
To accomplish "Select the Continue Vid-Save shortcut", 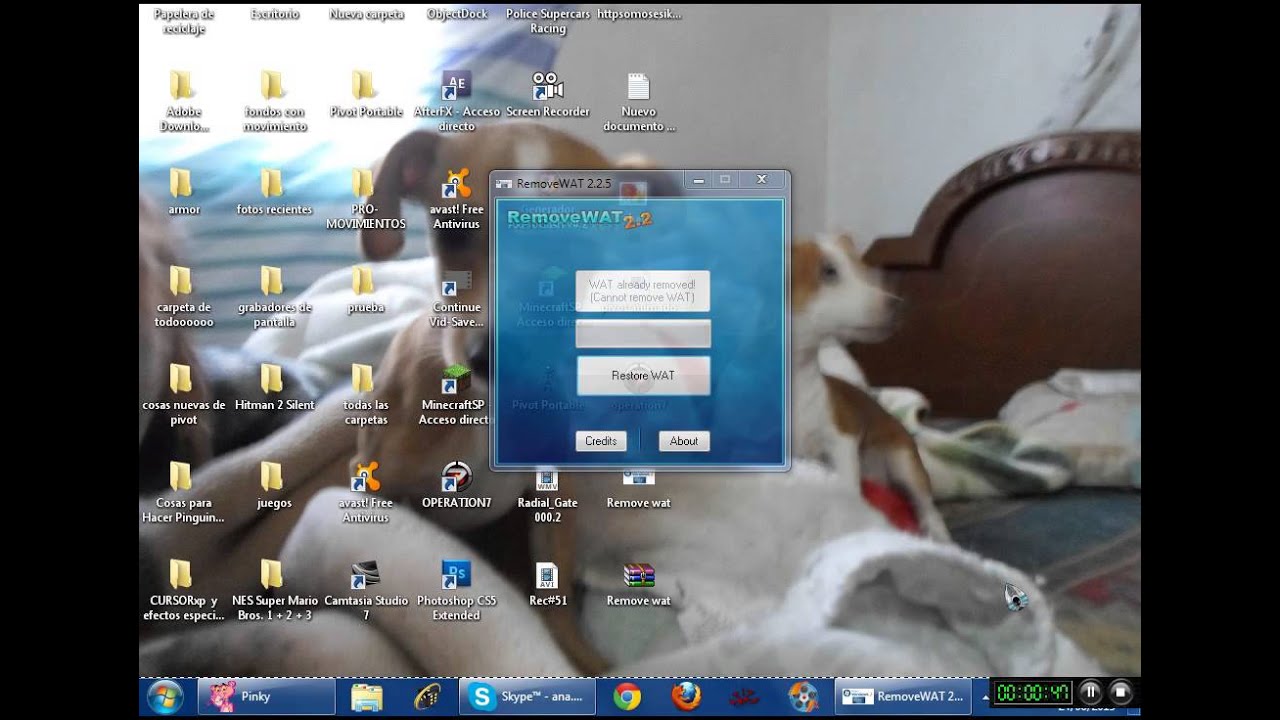I will (456, 281).
